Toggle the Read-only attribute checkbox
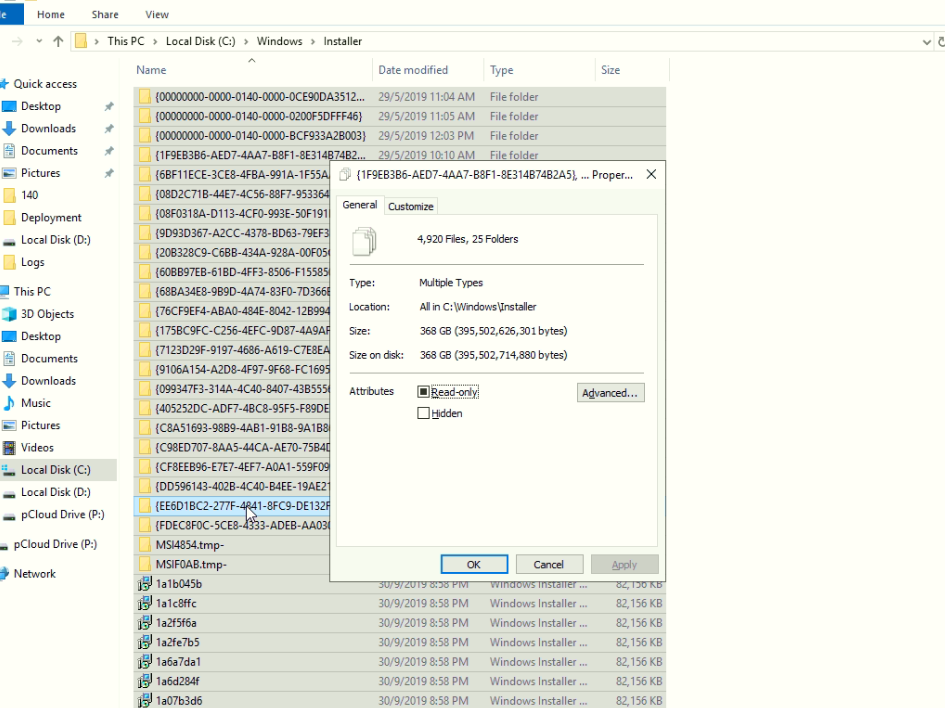The height and width of the screenshot is (708, 945). point(424,392)
